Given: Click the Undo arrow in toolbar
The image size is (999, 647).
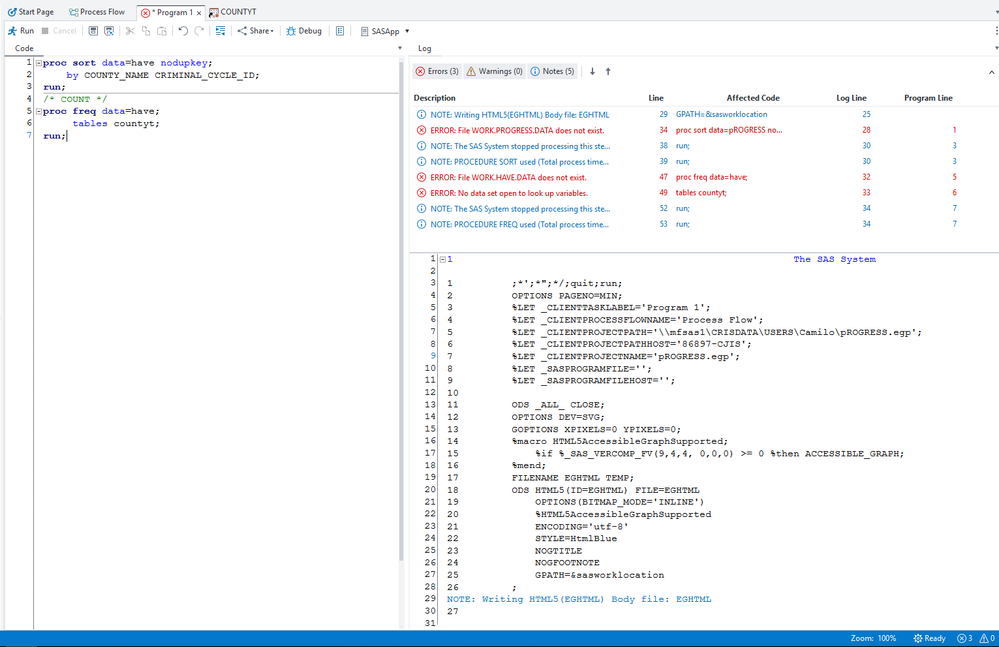Looking at the screenshot, I should point(183,31).
